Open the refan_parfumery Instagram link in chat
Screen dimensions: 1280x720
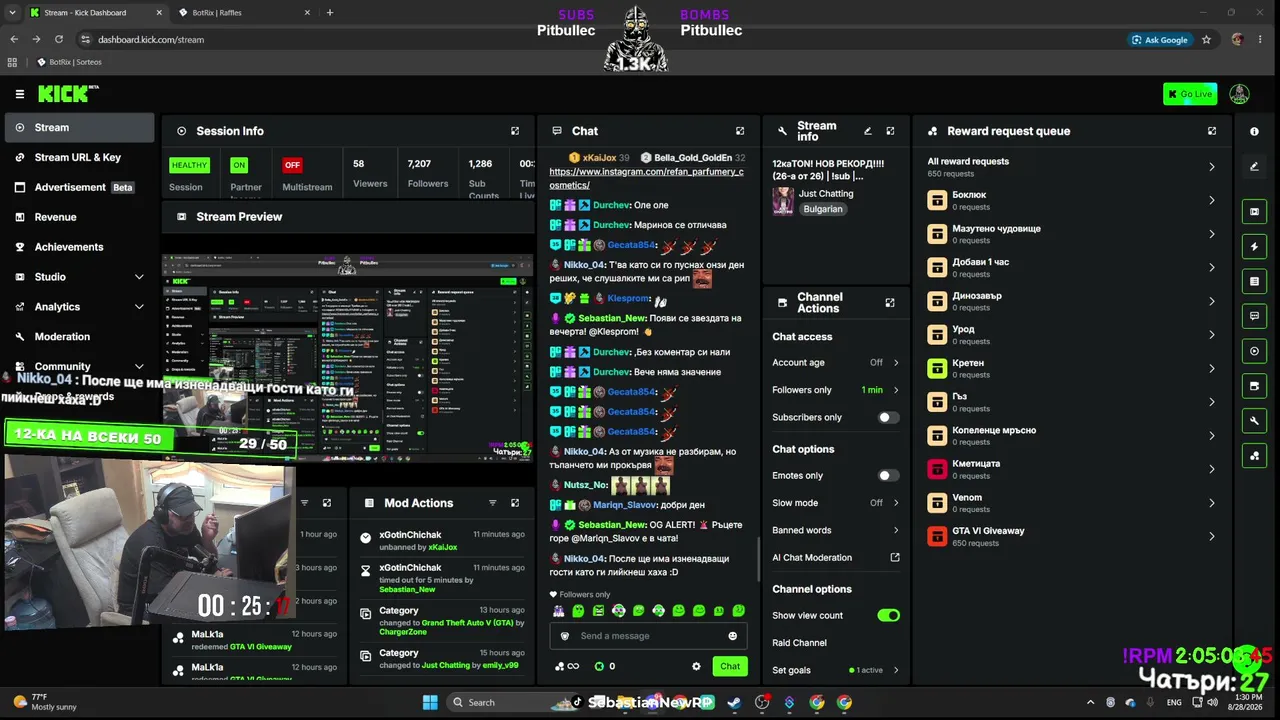point(646,178)
